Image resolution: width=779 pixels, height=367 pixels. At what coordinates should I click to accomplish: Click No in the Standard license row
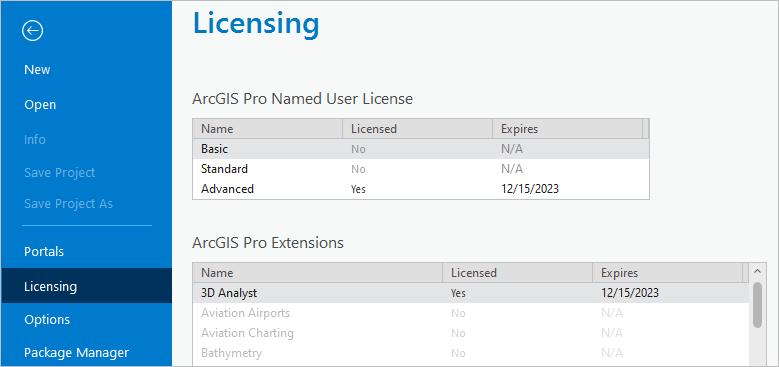358,169
